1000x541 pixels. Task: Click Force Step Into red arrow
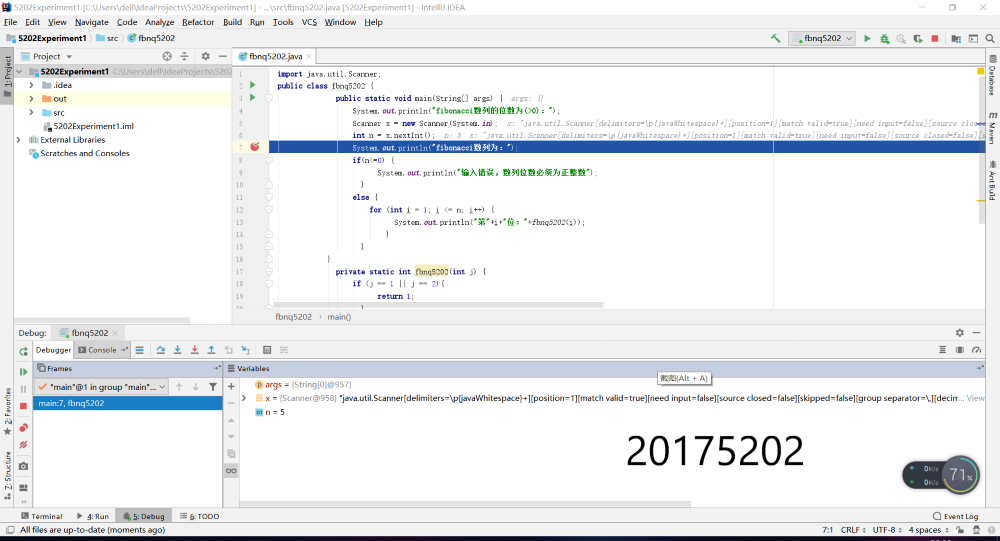[195, 350]
